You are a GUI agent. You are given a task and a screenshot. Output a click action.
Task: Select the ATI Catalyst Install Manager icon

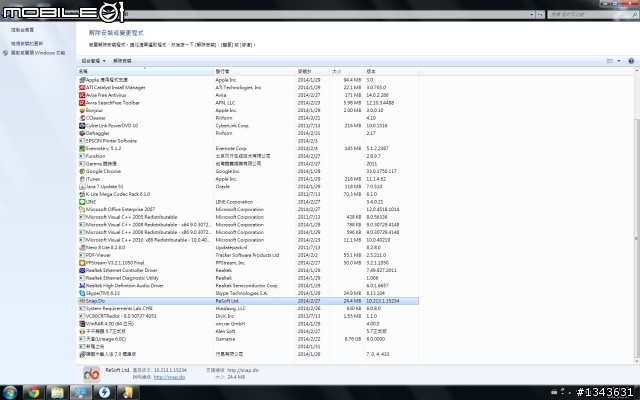tap(82, 87)
